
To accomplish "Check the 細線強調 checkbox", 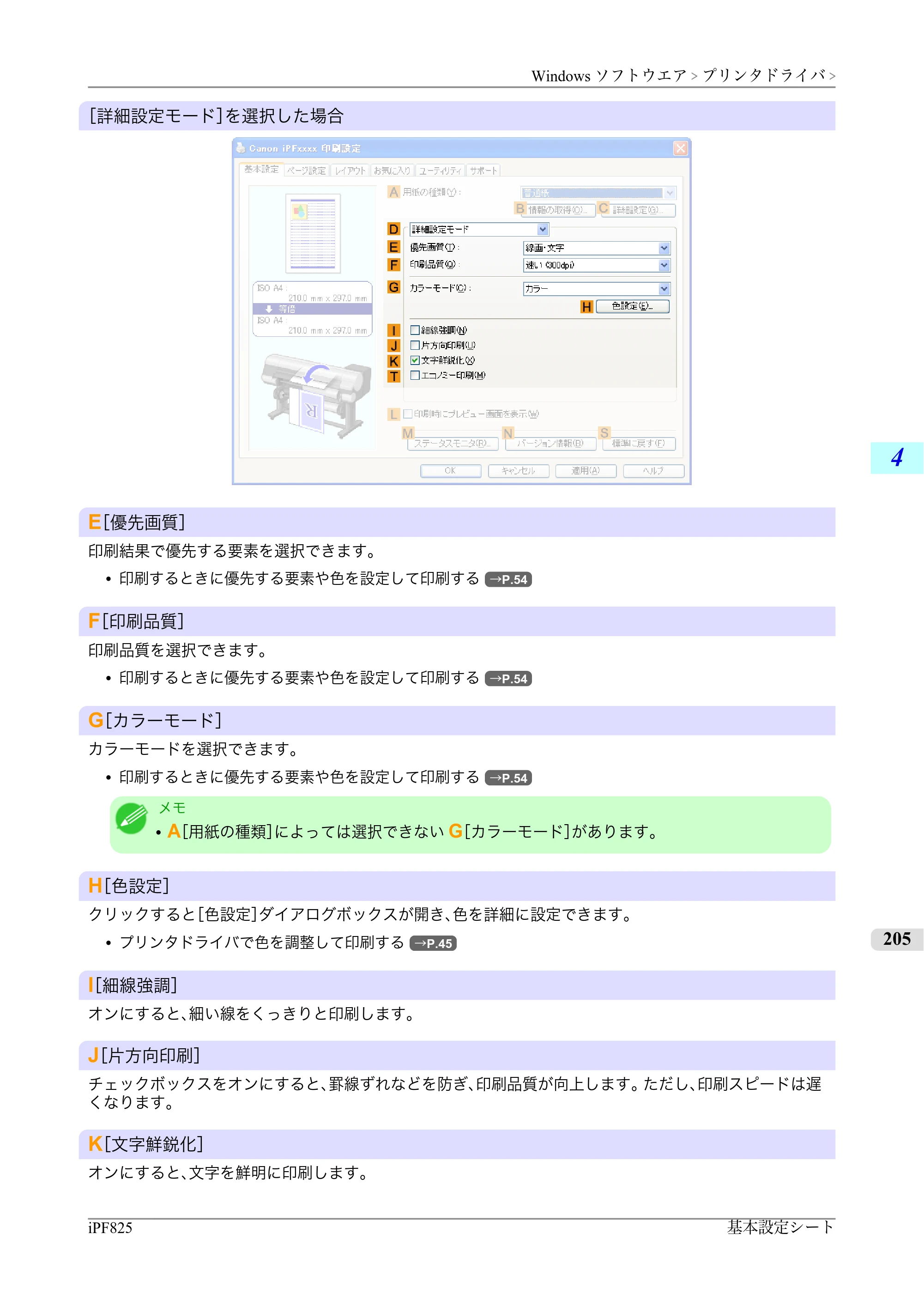I will click(x=415, y=330).
